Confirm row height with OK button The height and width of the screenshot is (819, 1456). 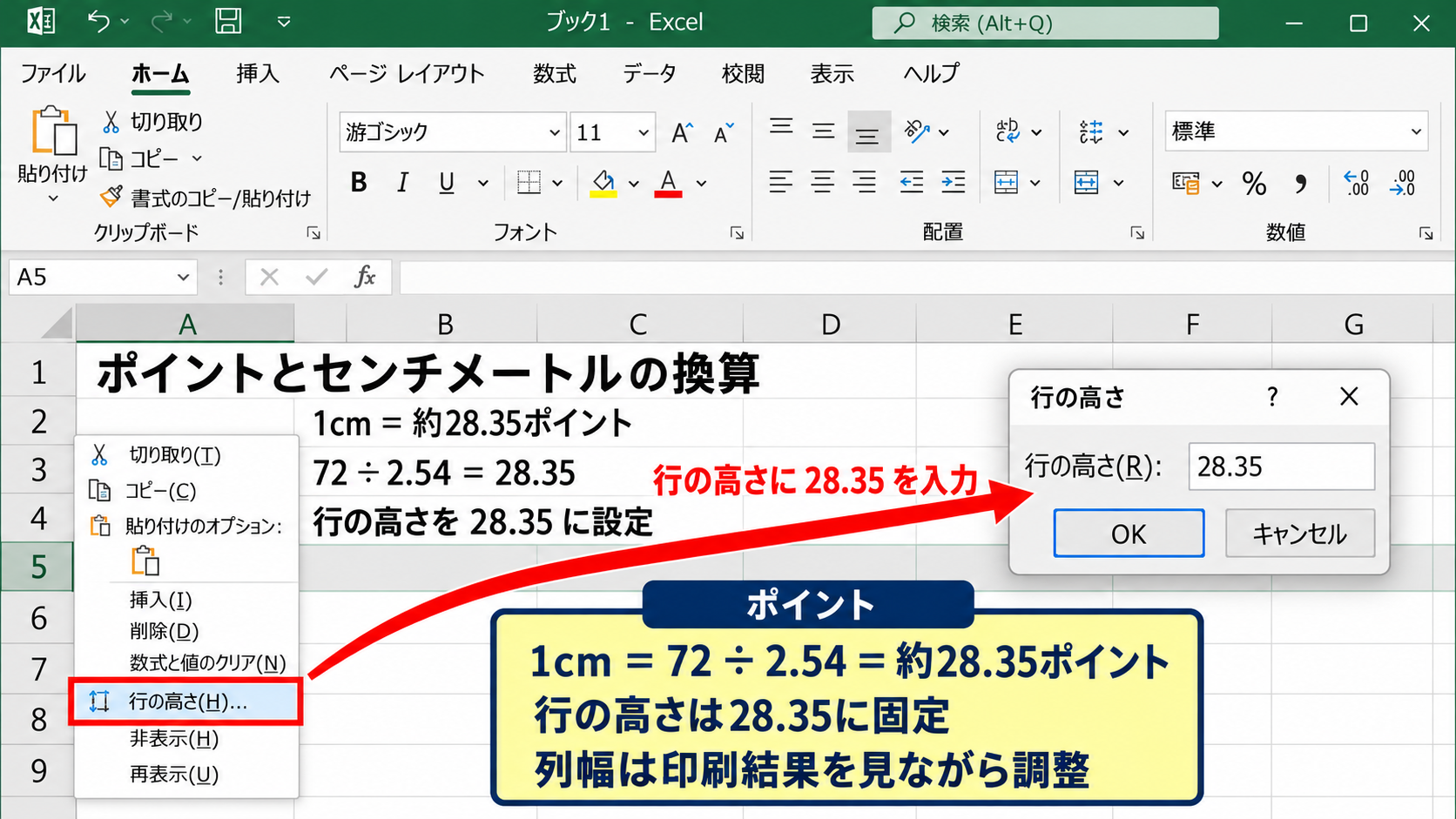(1129, 534)
